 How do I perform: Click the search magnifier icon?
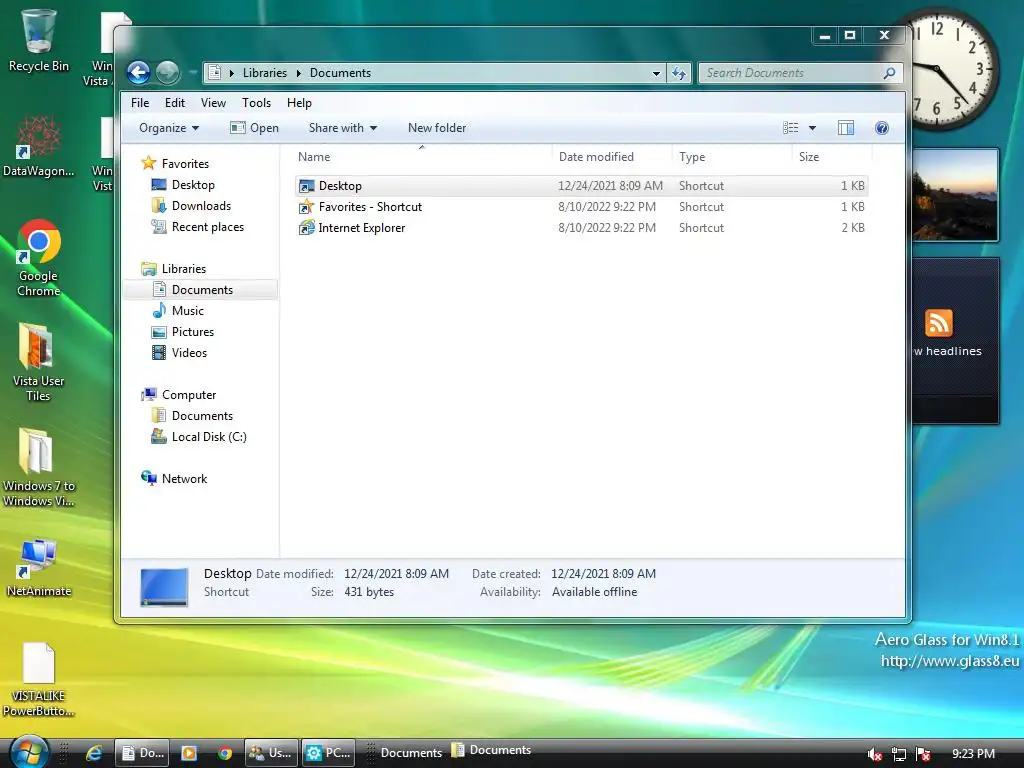[889, 73]
